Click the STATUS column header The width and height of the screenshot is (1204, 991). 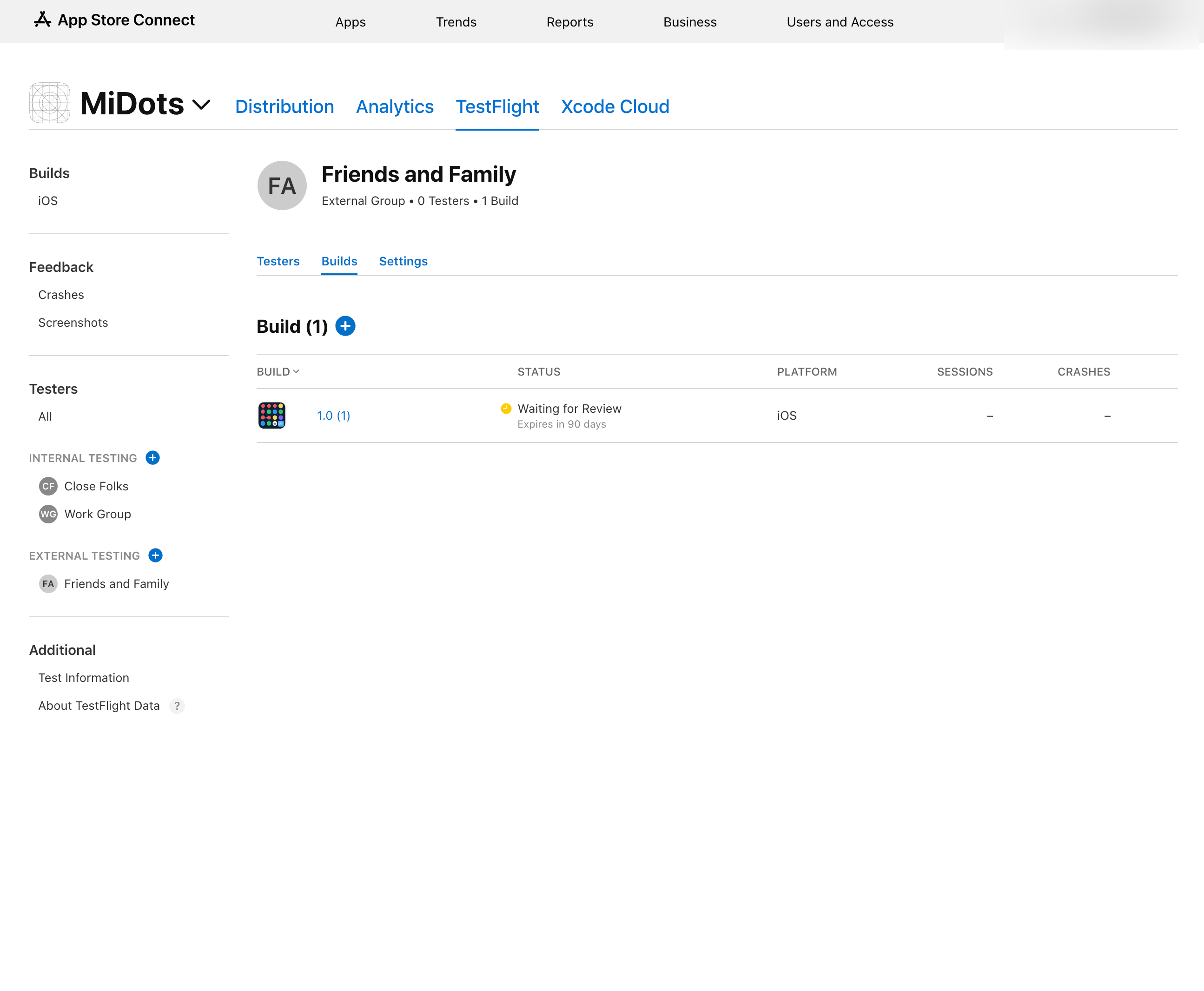point(539,372)
